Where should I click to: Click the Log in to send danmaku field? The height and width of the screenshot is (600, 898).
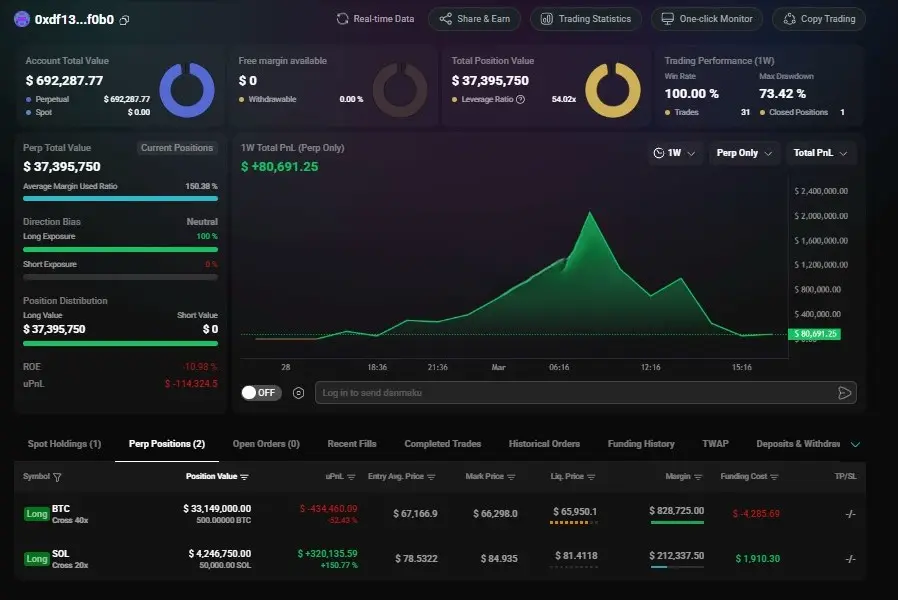(585, 393)
